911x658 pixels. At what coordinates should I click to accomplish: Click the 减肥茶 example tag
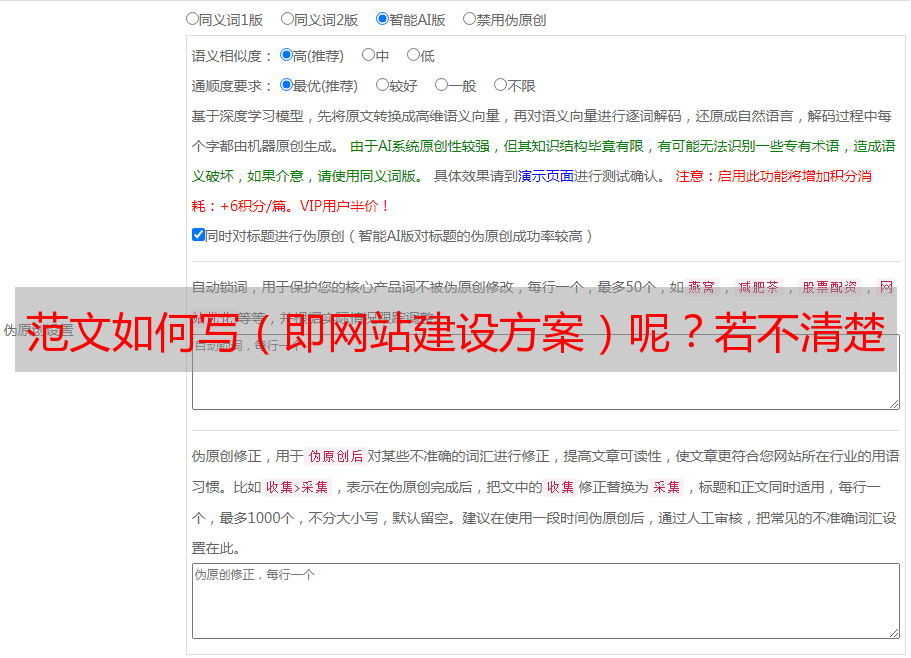(758, 287)
